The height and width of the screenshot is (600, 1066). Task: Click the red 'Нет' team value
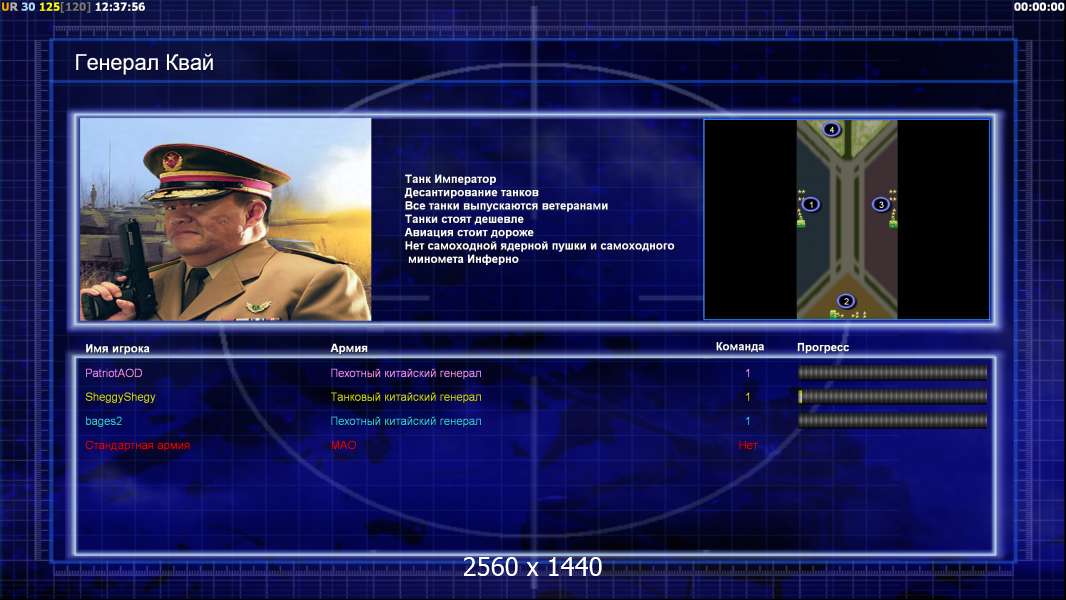tap(748, 445)
